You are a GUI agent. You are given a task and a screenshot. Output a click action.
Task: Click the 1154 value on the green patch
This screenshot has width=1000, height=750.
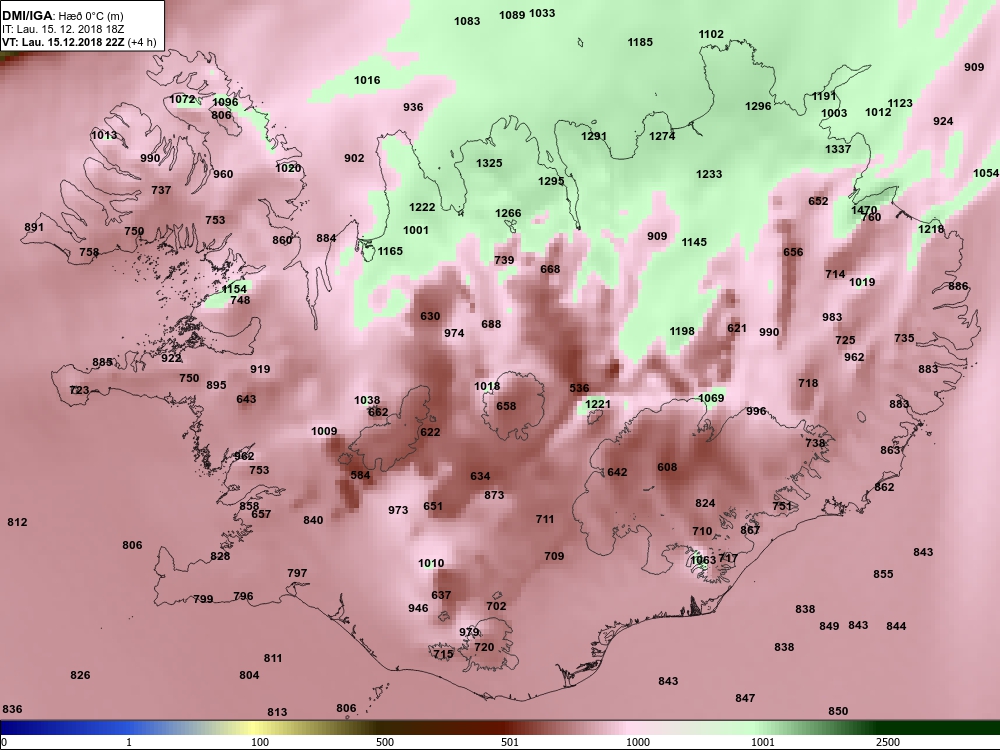(x=234, y=290)
